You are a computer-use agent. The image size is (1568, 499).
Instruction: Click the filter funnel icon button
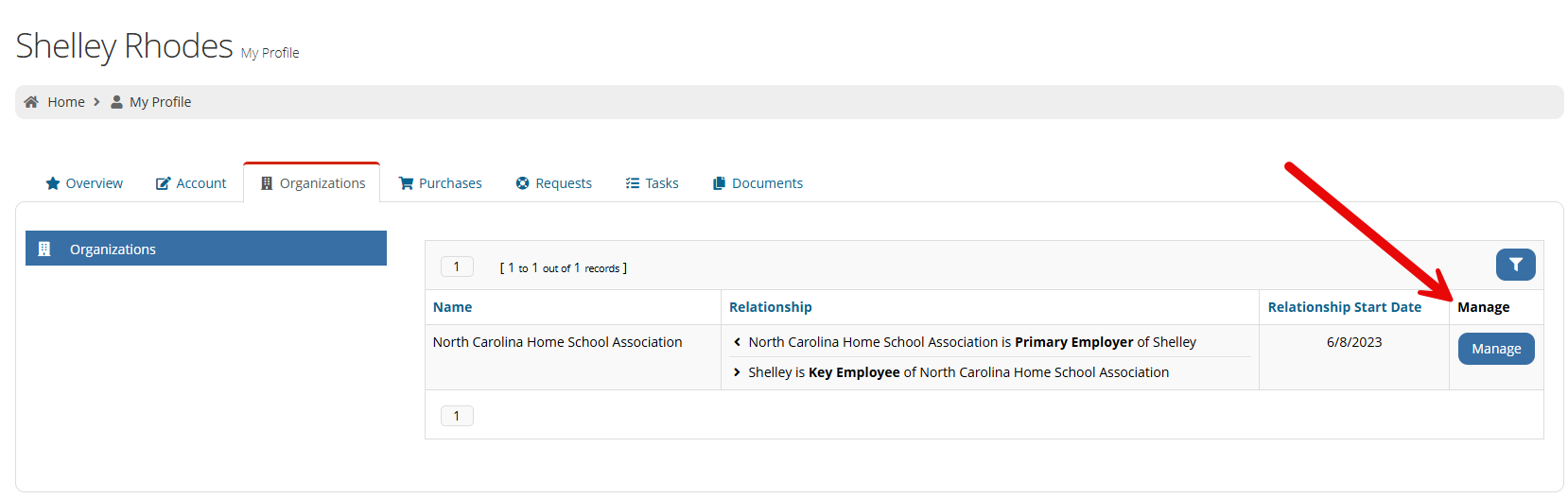click(x=1515, y=265)
